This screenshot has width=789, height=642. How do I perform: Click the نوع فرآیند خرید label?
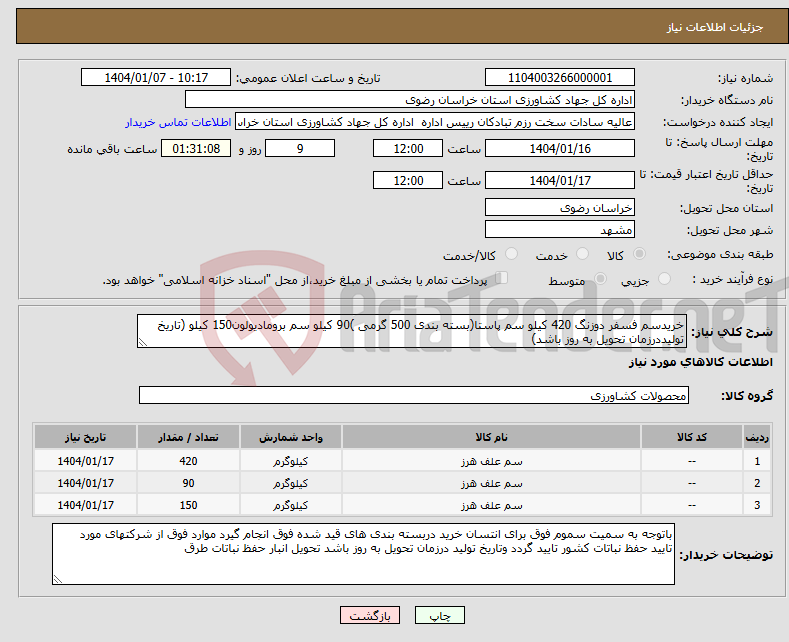point(733,279)
